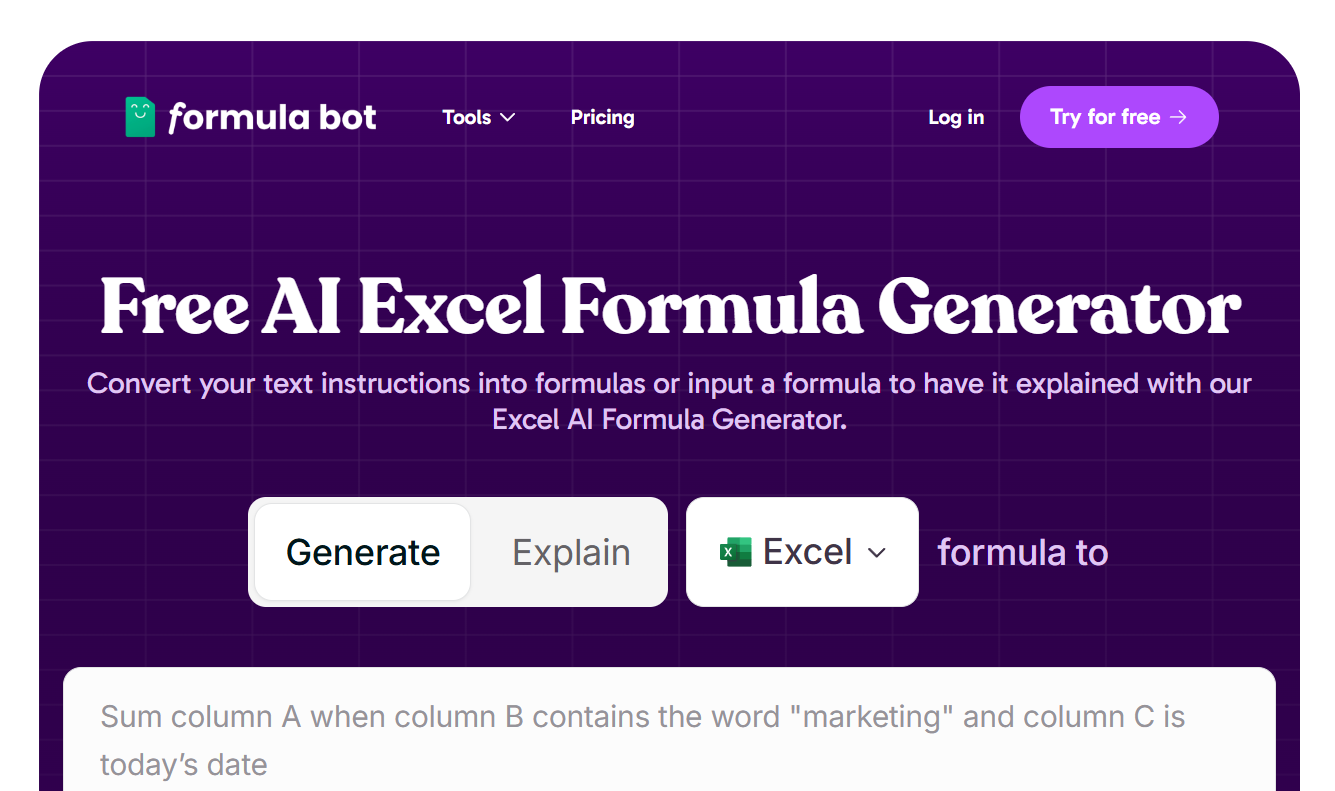
Task: Click the formula bot smiley logo icon
Action: click(139, 116)
